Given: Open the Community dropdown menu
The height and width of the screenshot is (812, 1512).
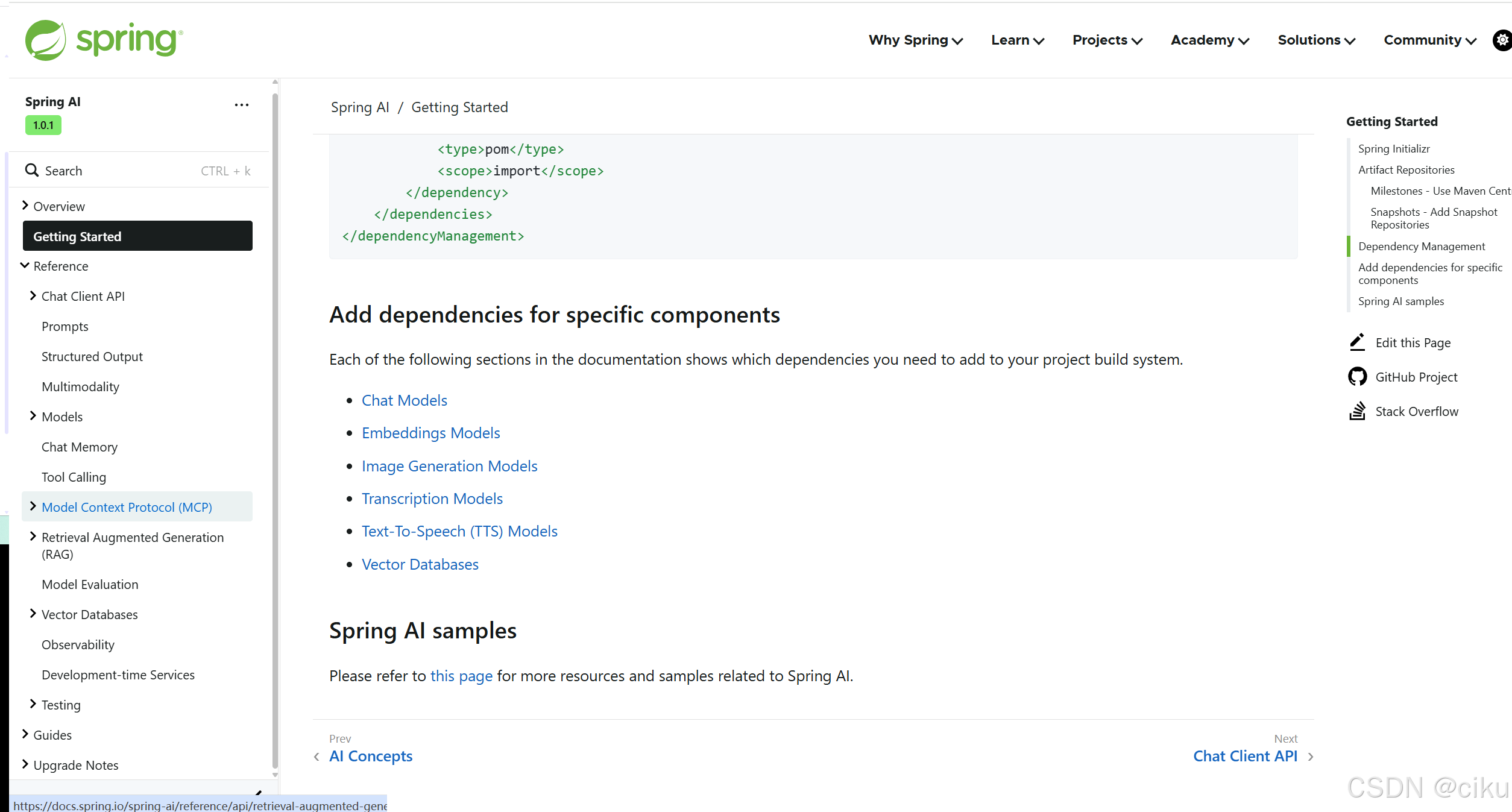Looking at the screenshot, I should (x=1430, y=40).
